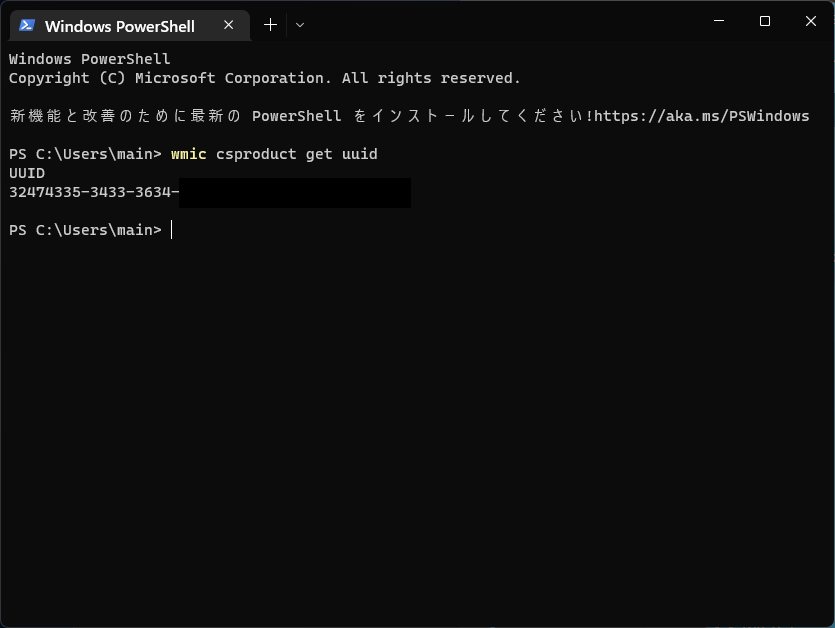Click the blinking cursor at the prompt

tap(171, 230)
